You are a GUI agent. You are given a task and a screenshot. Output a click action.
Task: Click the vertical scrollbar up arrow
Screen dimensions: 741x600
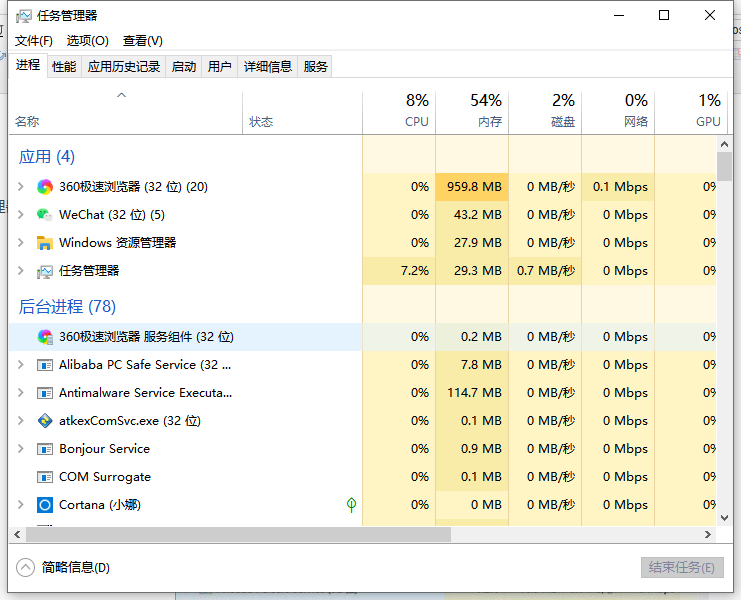pos(724,144)
